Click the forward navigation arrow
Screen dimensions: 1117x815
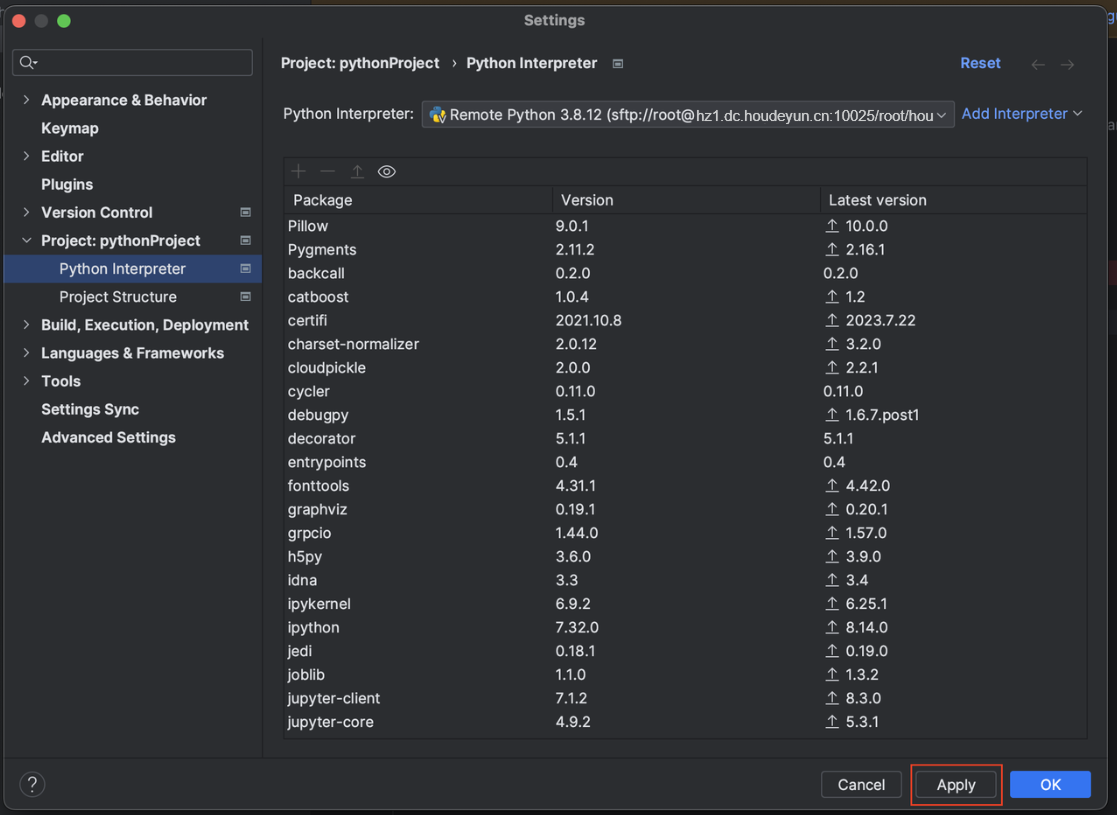coord(1068,64)
